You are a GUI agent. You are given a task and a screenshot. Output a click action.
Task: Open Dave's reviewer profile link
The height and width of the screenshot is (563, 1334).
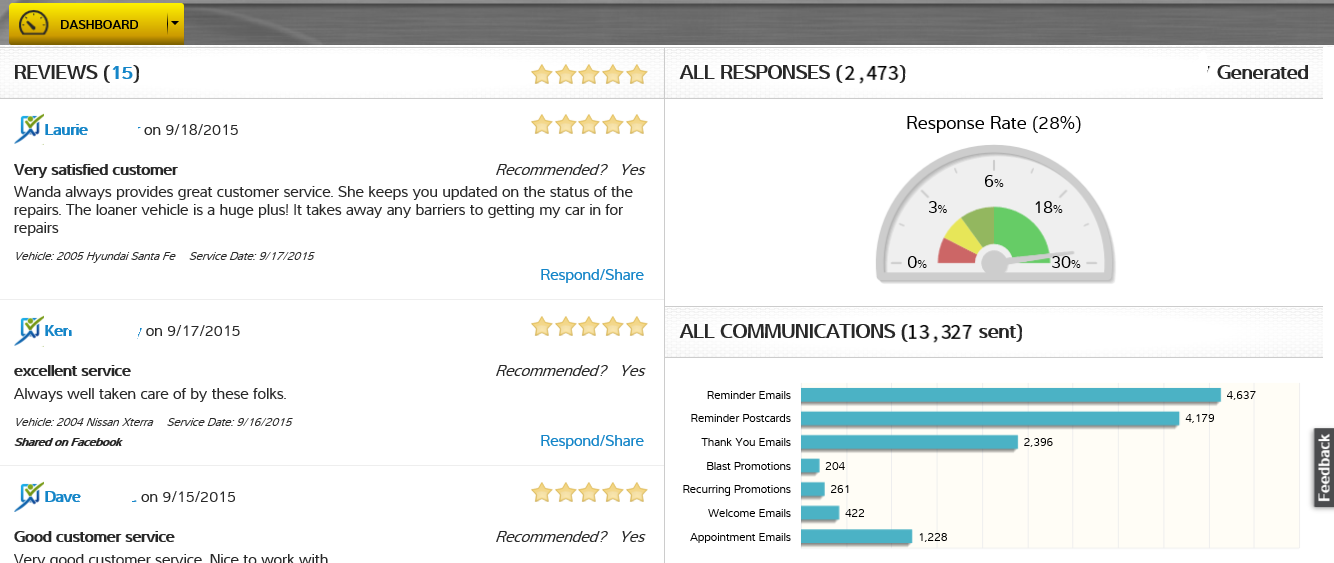coord(62,497)
